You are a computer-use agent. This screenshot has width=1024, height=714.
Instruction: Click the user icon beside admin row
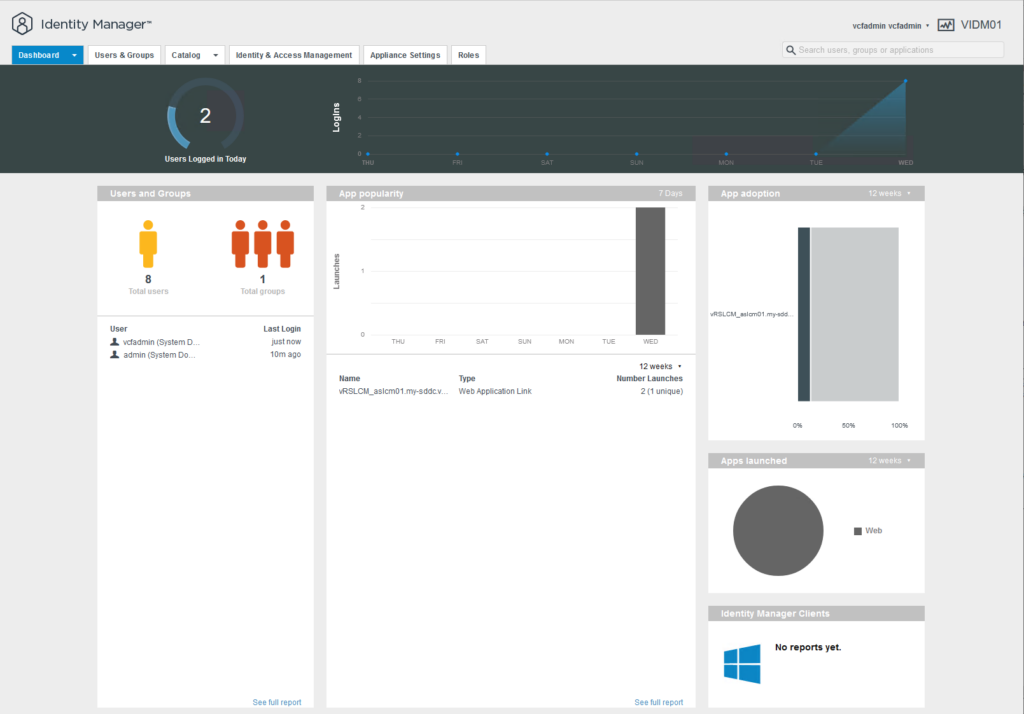point(115,355)
